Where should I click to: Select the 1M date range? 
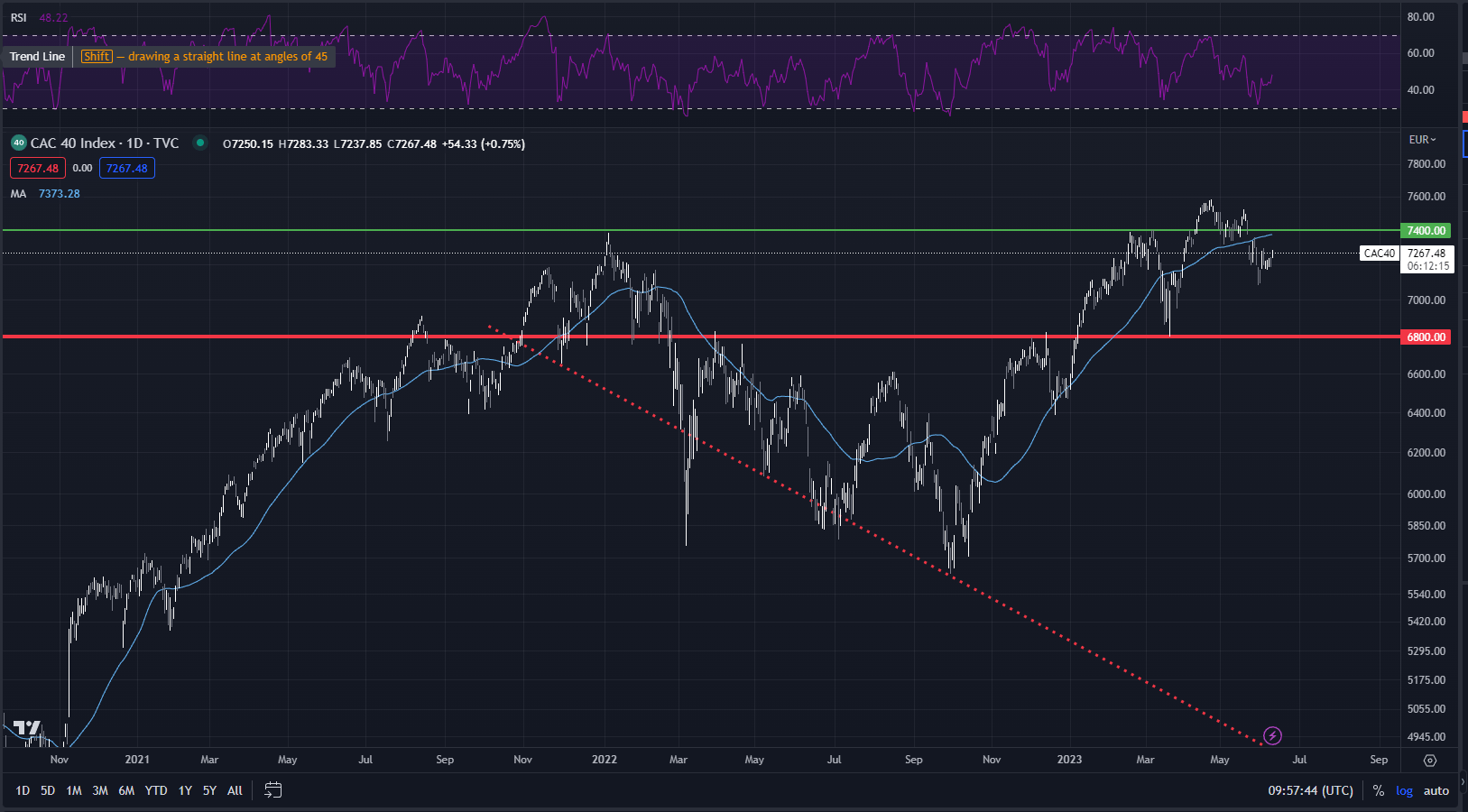click(x=74, y=790)
